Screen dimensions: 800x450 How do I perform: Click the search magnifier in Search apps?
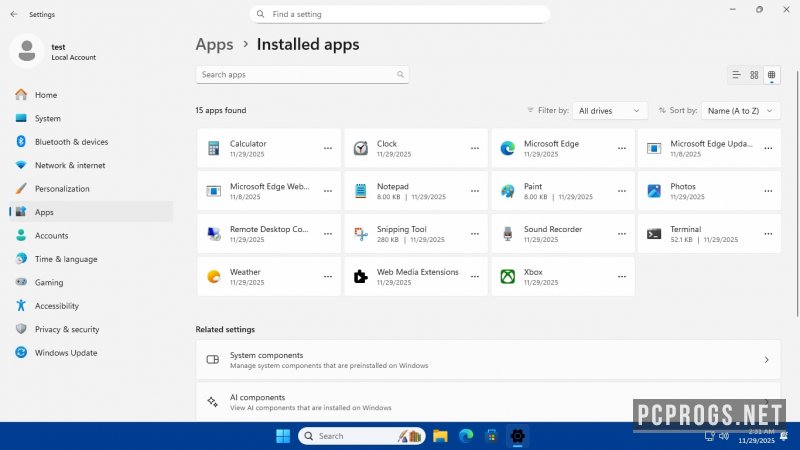[x=401, y=74]
